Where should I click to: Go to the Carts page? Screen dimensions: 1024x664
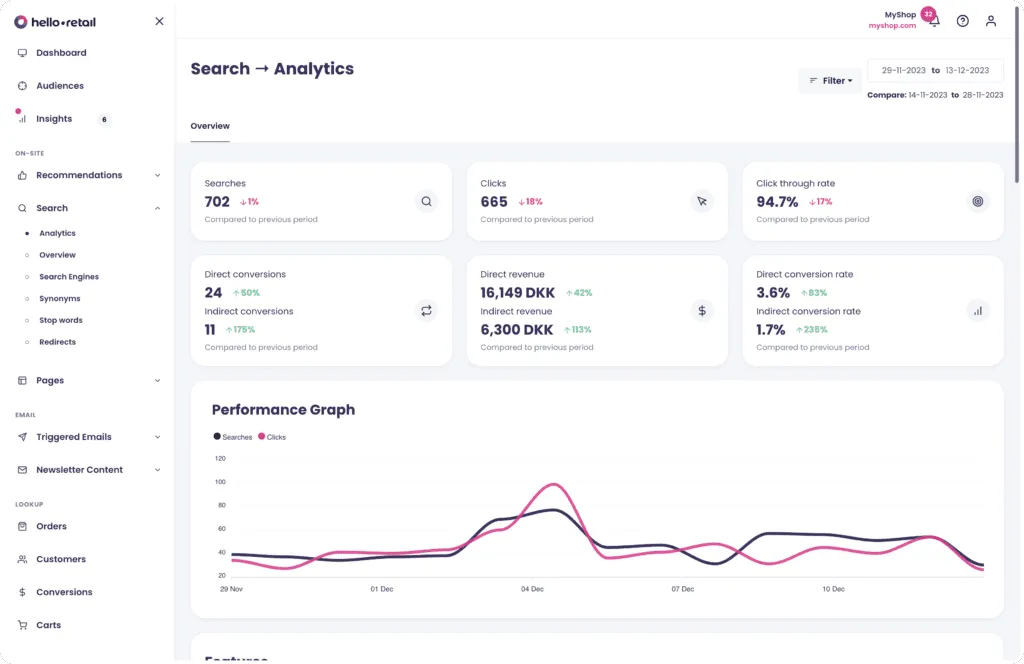[47, 624]
